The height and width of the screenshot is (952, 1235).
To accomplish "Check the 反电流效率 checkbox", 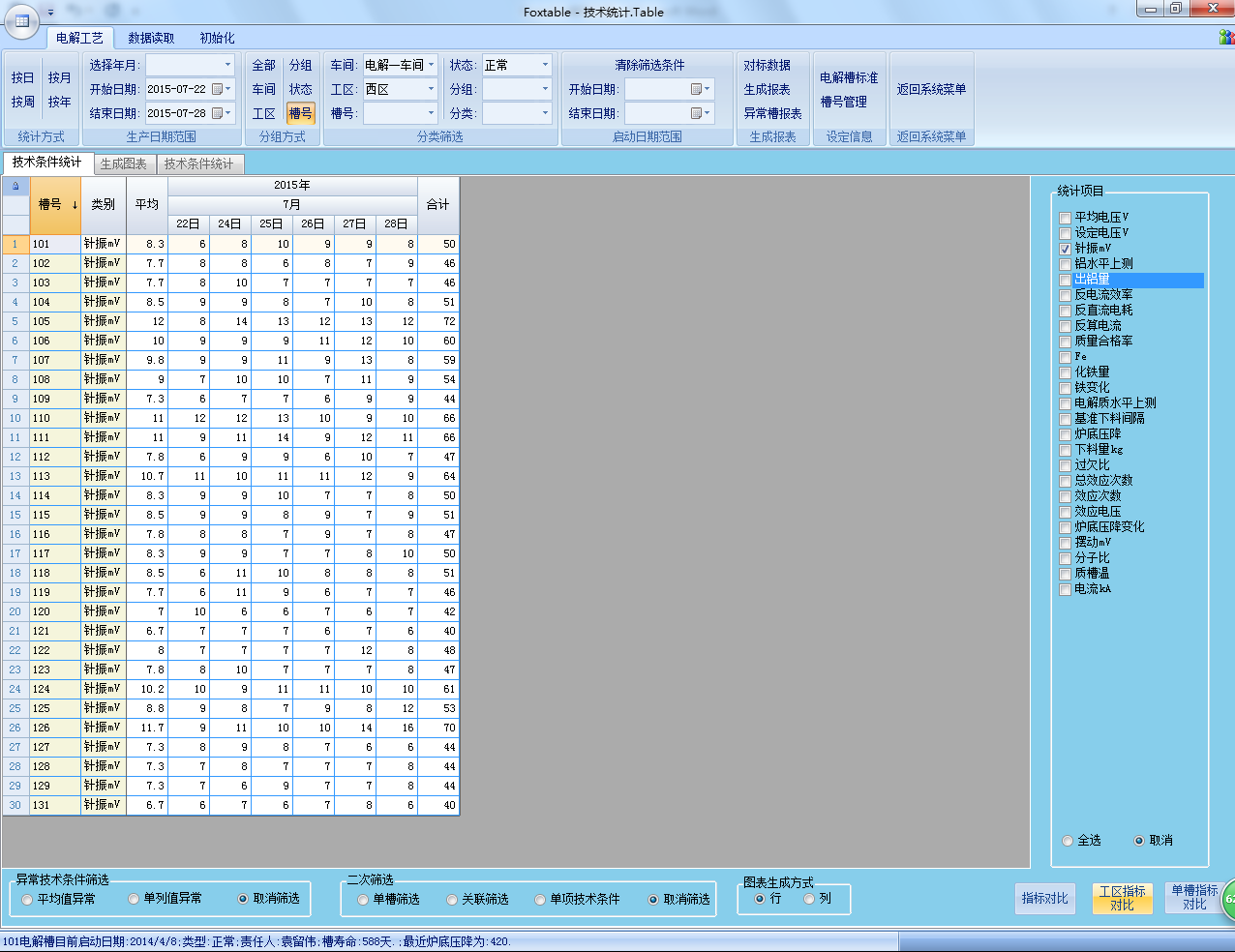I will click(1065, 295).
